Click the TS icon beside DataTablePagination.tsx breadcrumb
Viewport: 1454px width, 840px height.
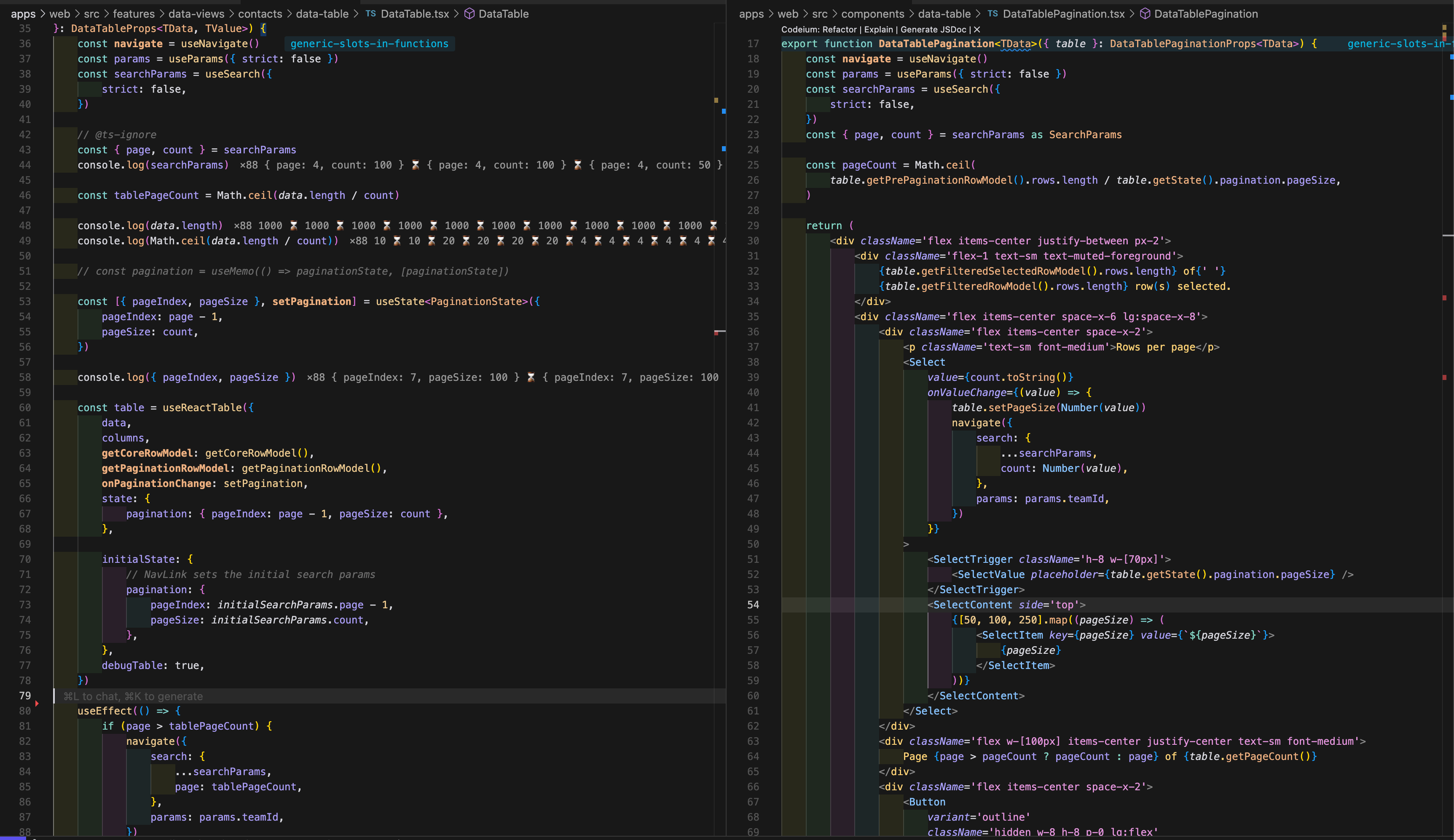click(x=993, y=13)
